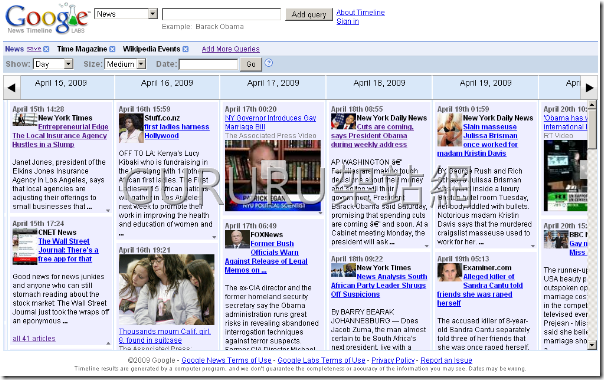Select the April 19, 2009 date header
The image size is (604, 380).
(x=485, y=83)
